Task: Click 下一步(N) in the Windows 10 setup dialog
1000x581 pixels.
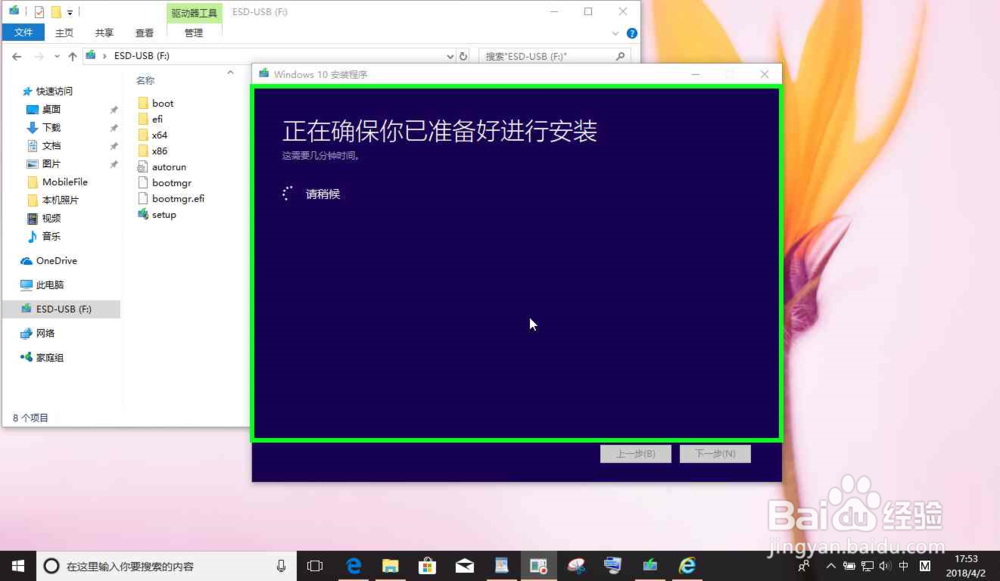Action: [x=716, y=453]
